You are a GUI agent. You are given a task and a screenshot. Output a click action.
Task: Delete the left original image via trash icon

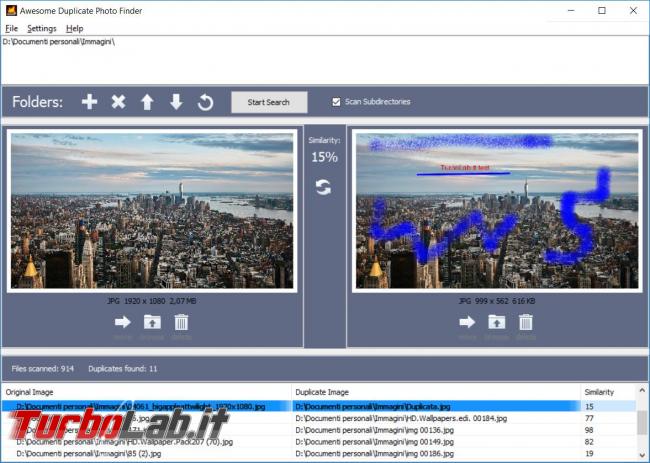(181, 322)
